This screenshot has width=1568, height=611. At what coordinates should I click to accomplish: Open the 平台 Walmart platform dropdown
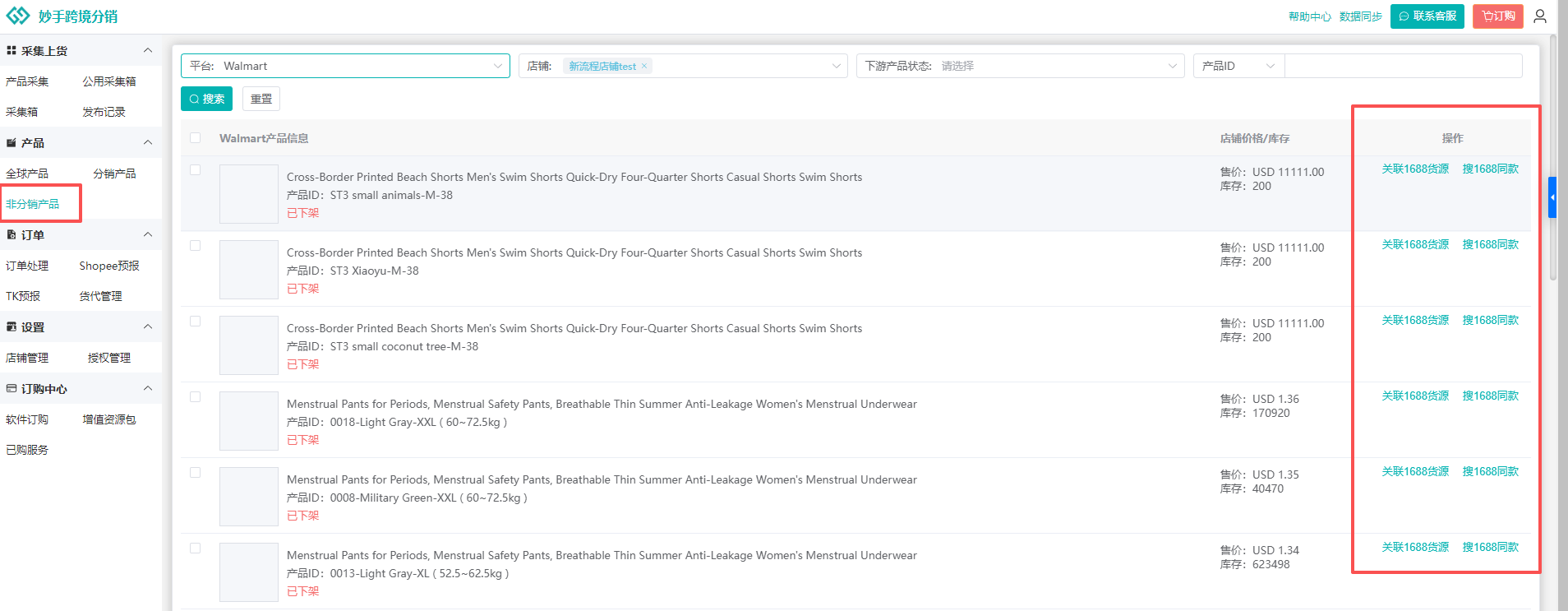(x=345, y=66)
